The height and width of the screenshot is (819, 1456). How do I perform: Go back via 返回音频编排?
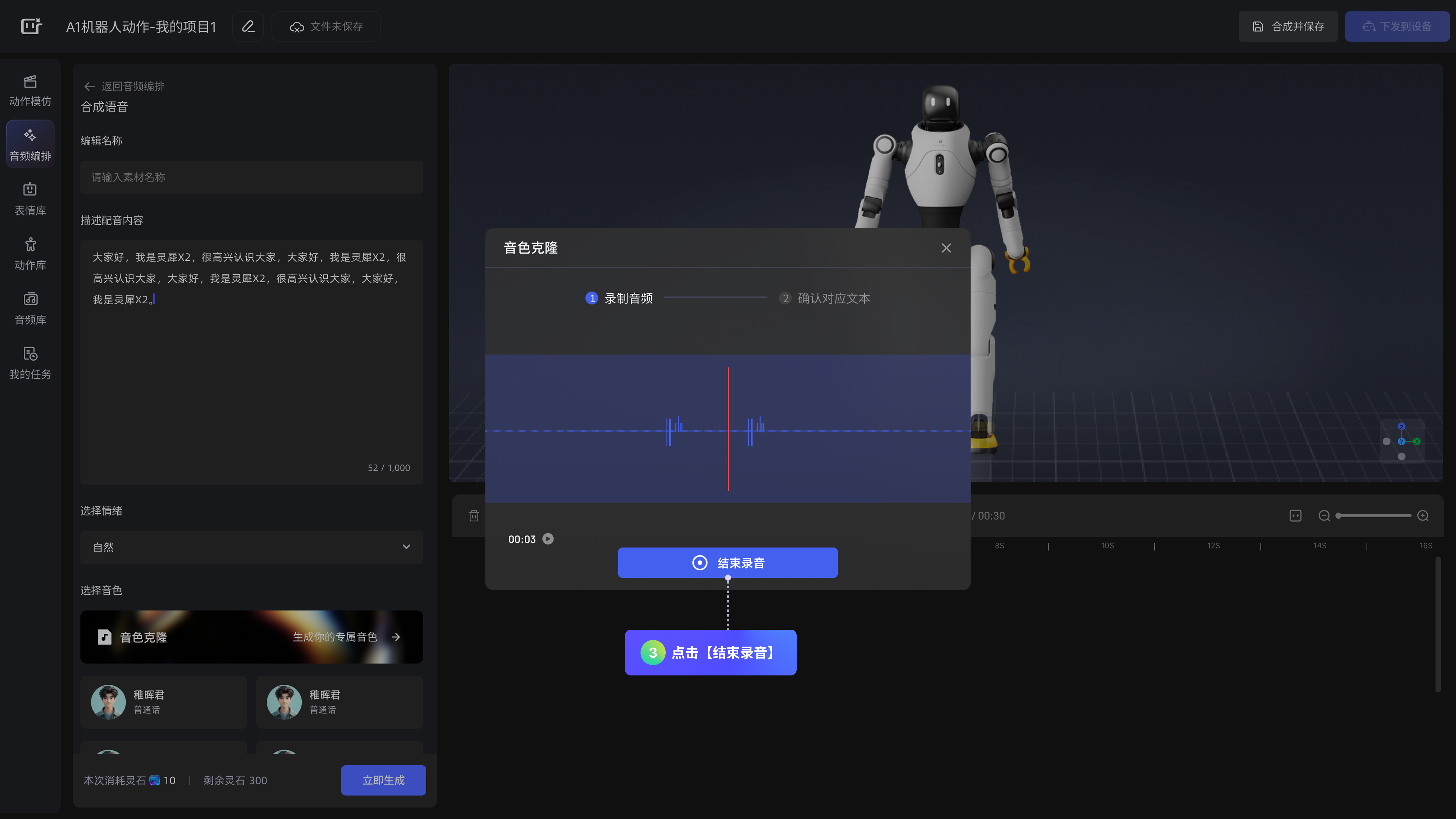pos(124,86)
